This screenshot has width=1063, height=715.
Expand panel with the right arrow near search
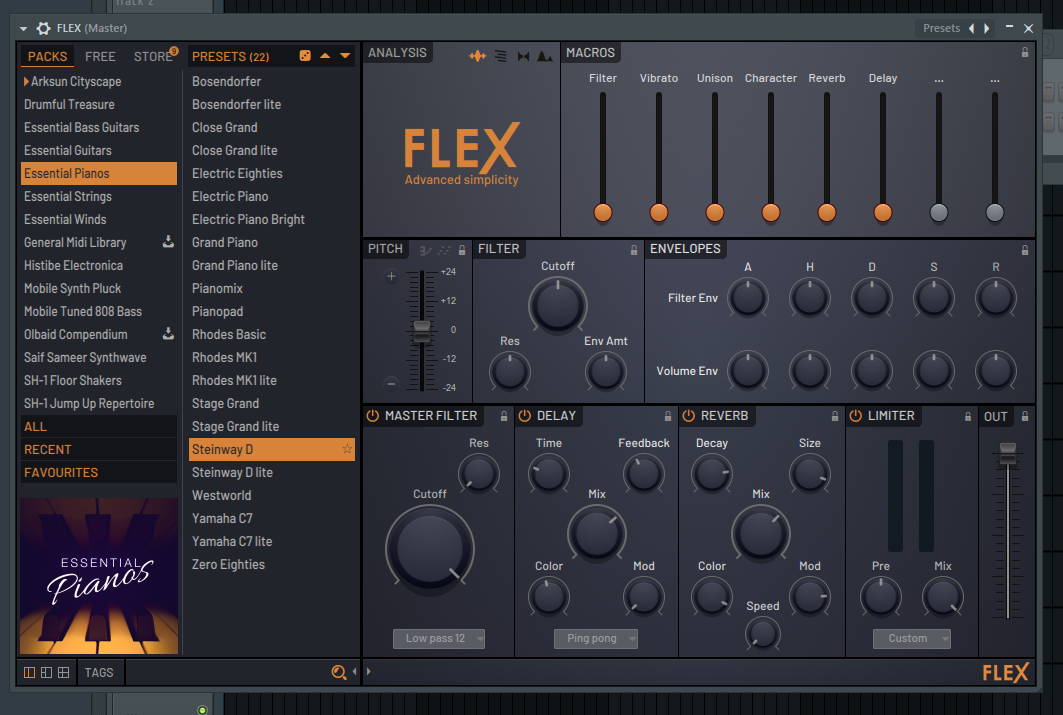[x=369, y=672]
